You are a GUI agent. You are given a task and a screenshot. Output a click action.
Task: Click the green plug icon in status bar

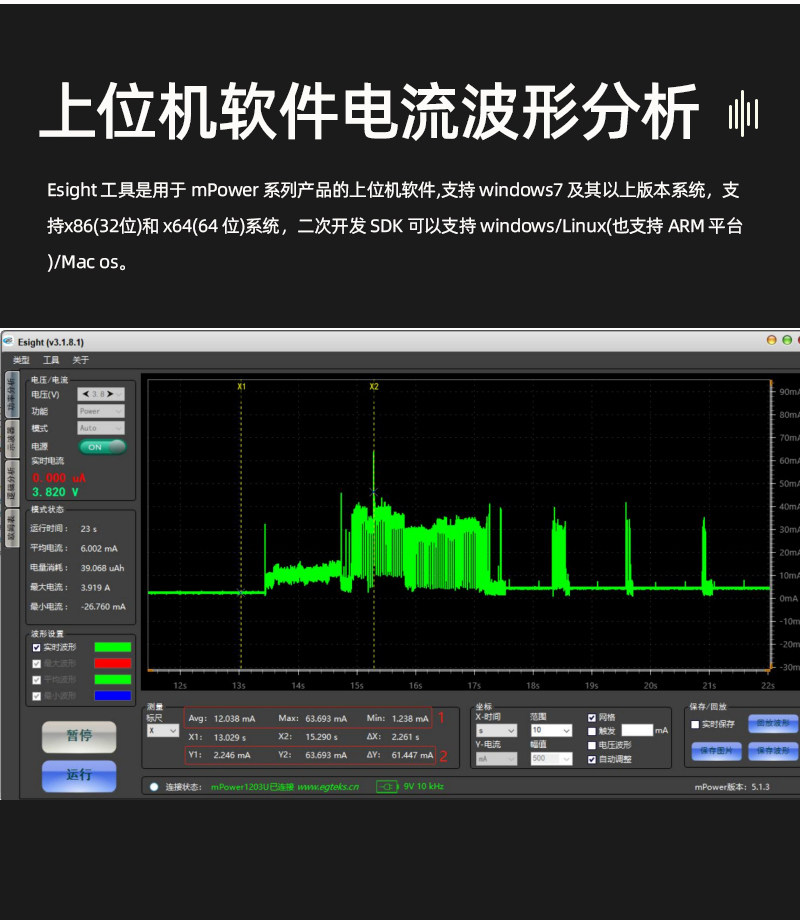[387, 786]
